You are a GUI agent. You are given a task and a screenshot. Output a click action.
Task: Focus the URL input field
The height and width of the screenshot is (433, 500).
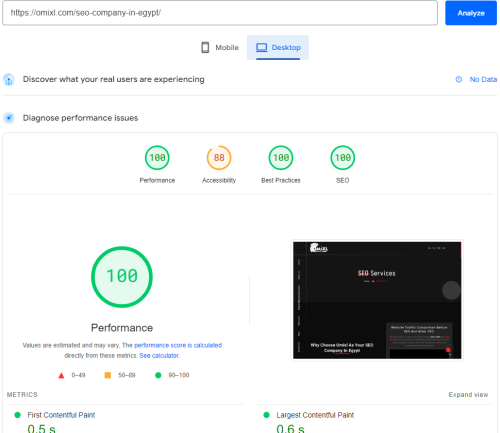point(220,13)
